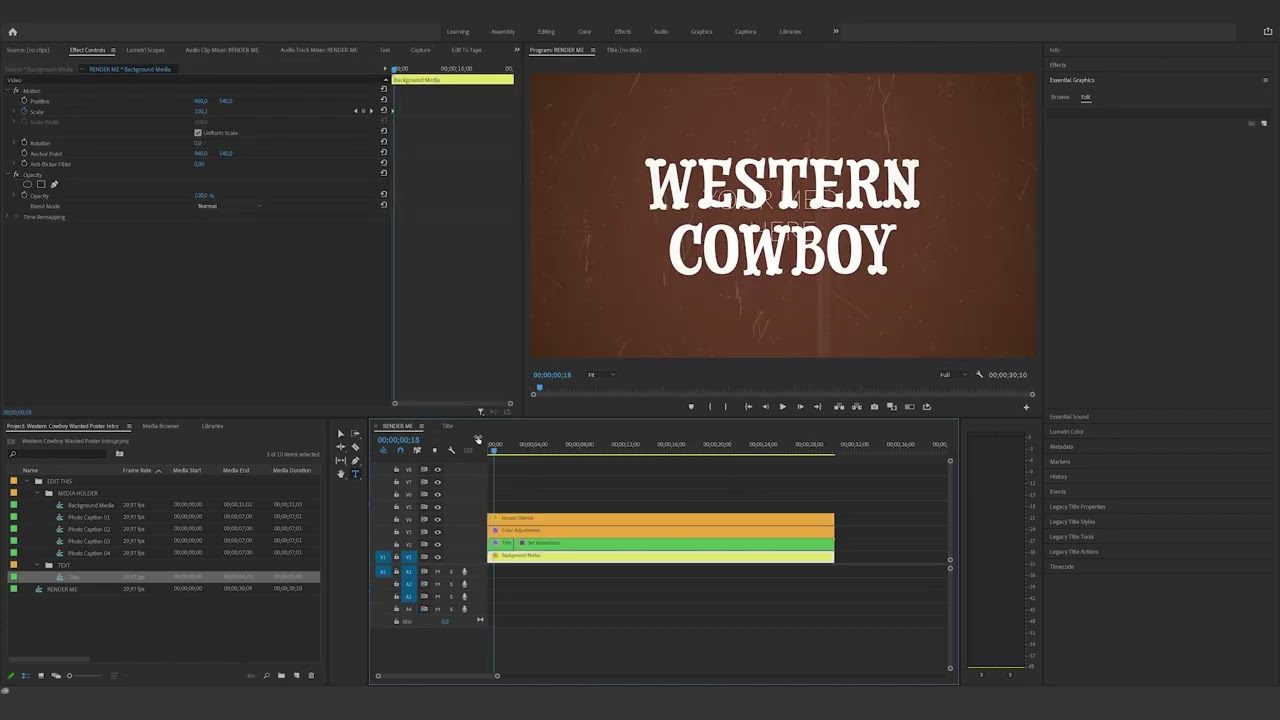Click the Program Monitor playhead marker

539,388
